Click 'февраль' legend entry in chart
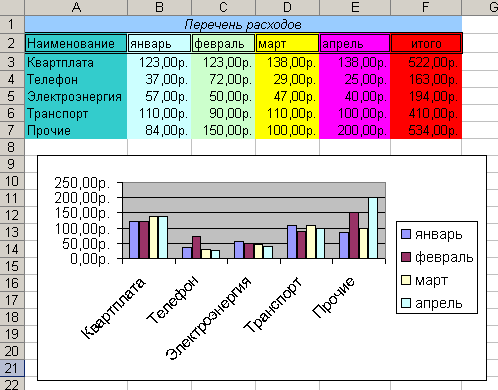The width and height of the screenshot is (498, 390). click(x=437, y=257)
